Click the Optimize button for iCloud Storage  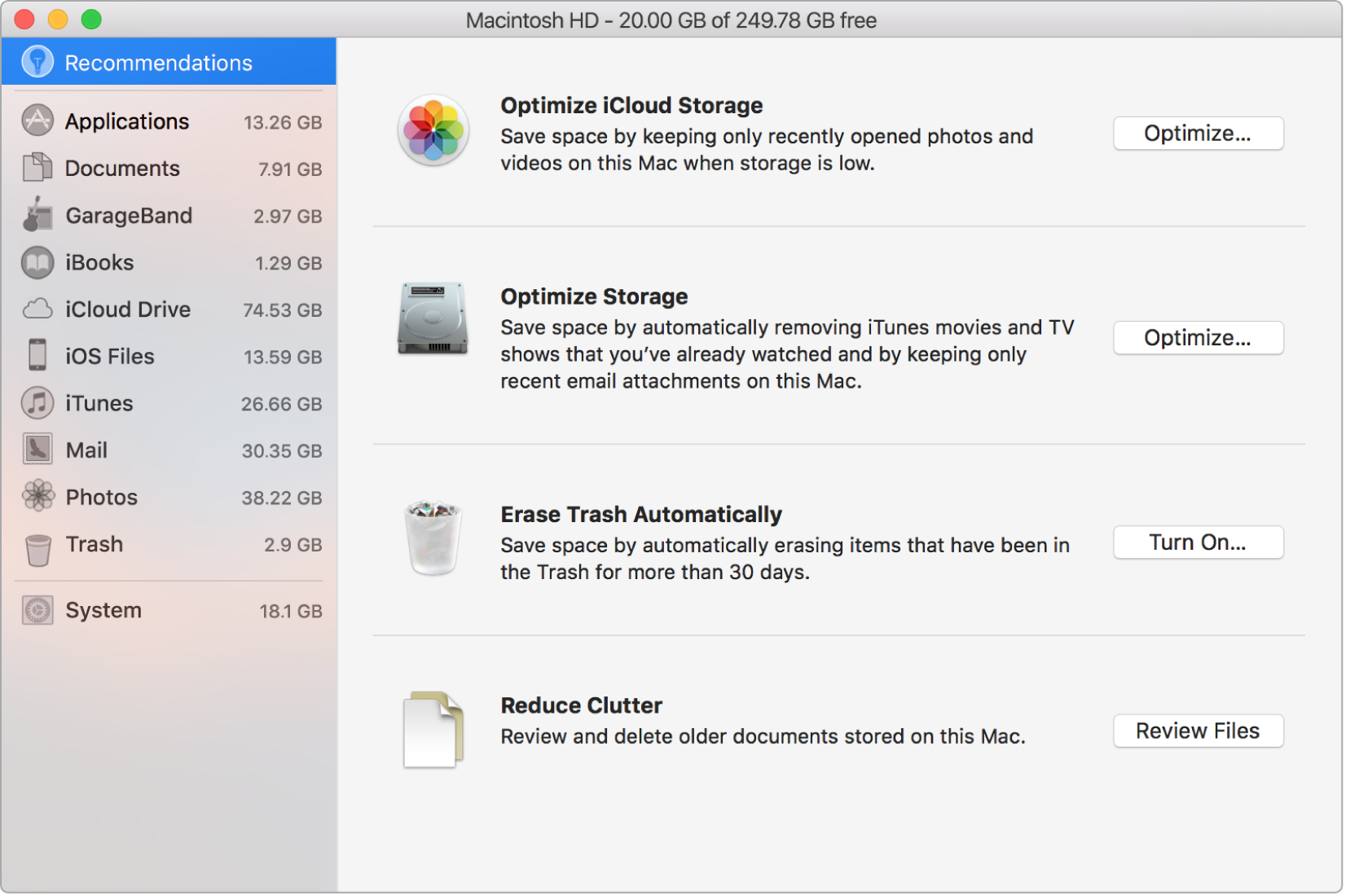[x=1200, y=134]
